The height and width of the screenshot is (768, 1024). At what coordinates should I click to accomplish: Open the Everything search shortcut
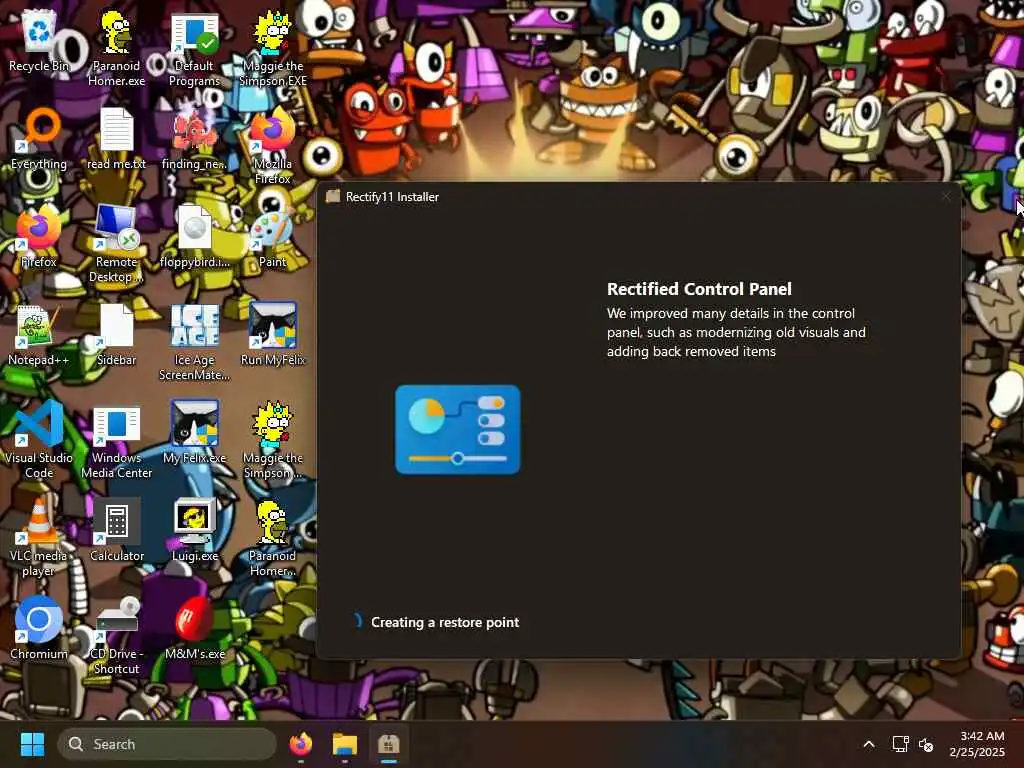tap(39, 138)
